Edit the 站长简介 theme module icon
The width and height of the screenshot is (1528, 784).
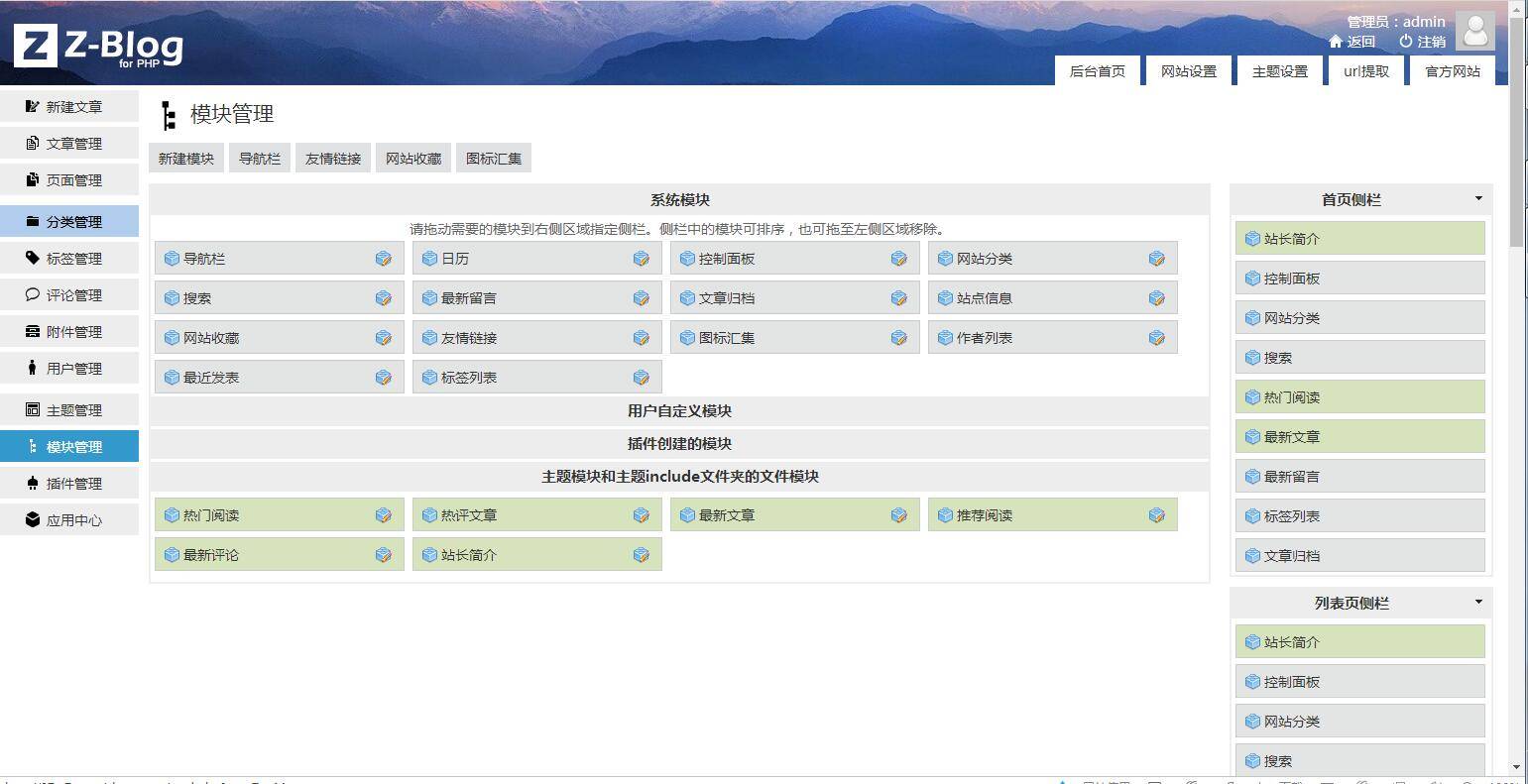pos(642,554)
